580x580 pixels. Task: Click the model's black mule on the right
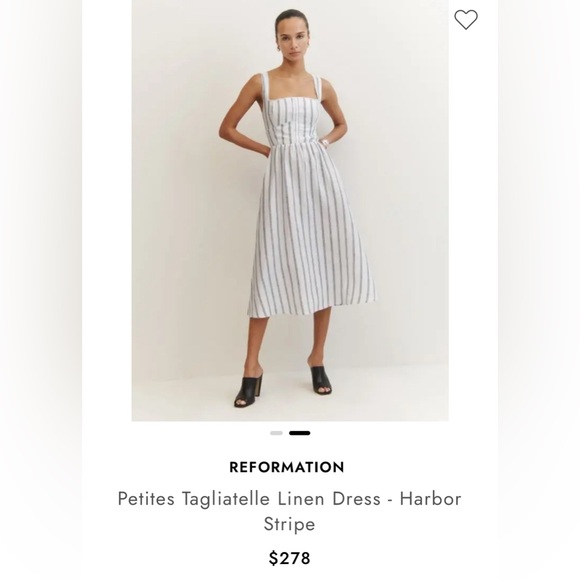(x=321, y=380)
